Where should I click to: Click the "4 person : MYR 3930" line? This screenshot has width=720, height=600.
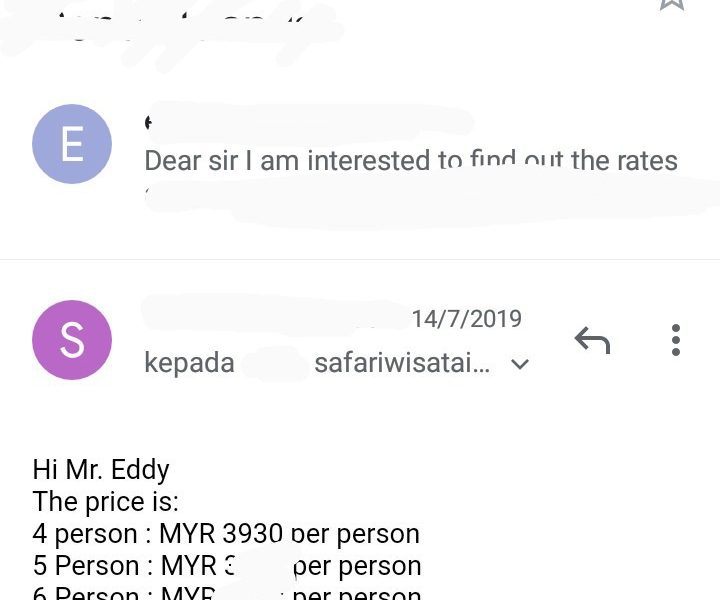point(226,534)
